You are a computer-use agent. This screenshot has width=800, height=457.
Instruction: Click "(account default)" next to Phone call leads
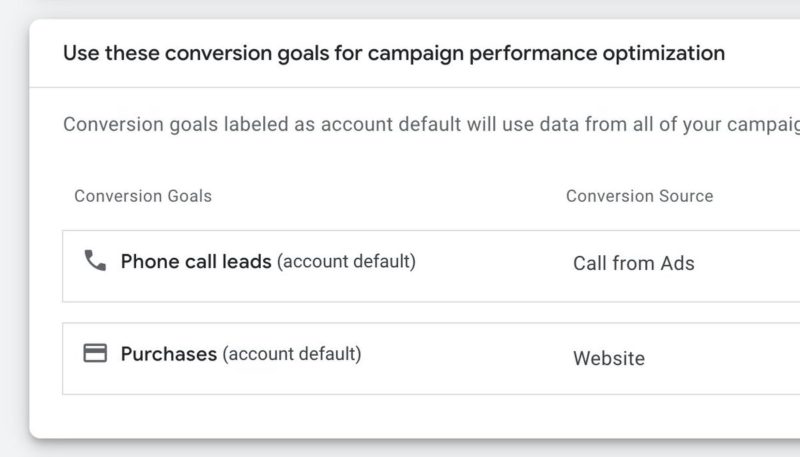pos(346,262)
